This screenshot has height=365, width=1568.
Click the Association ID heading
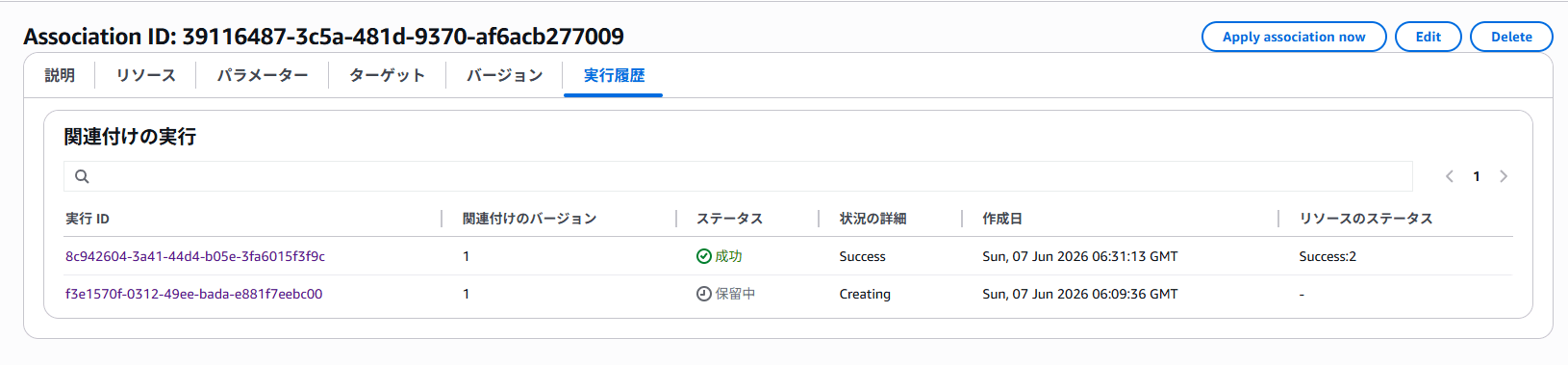(x=324, y=37)
